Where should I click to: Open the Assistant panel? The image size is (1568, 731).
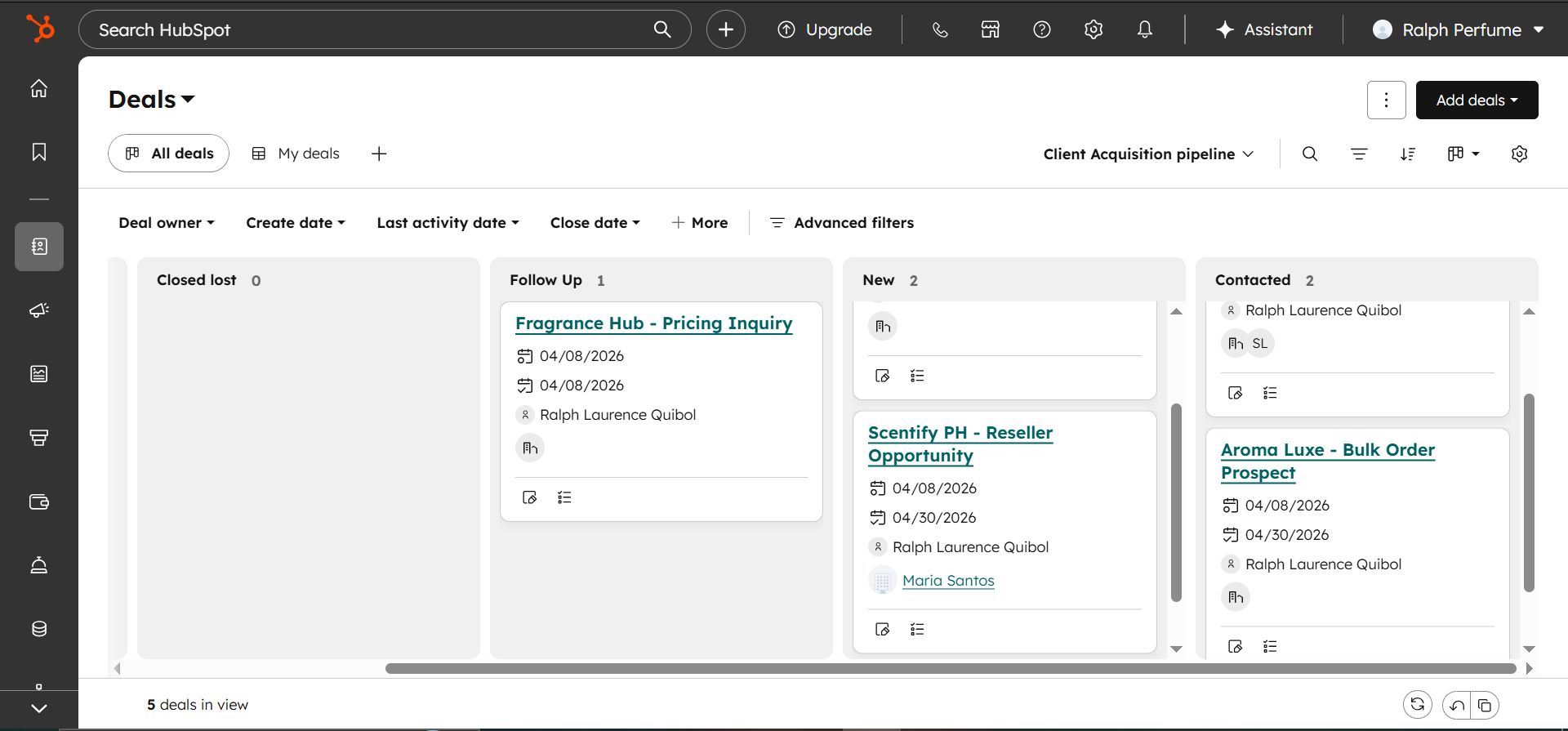1264,29
